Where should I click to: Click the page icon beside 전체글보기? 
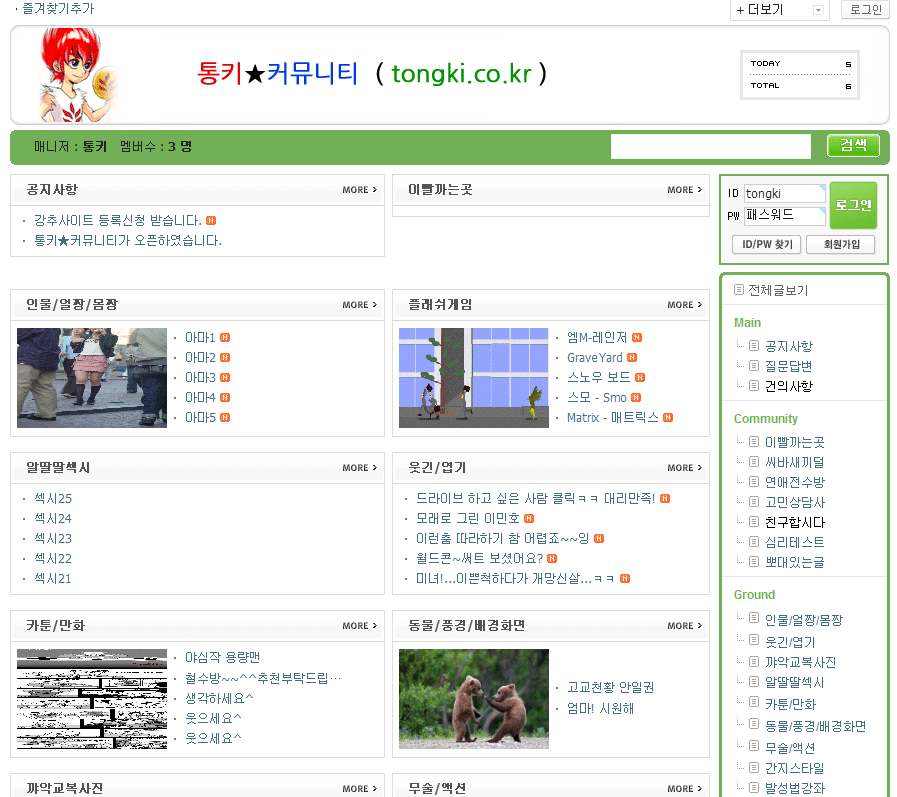(x=739, y=290)
